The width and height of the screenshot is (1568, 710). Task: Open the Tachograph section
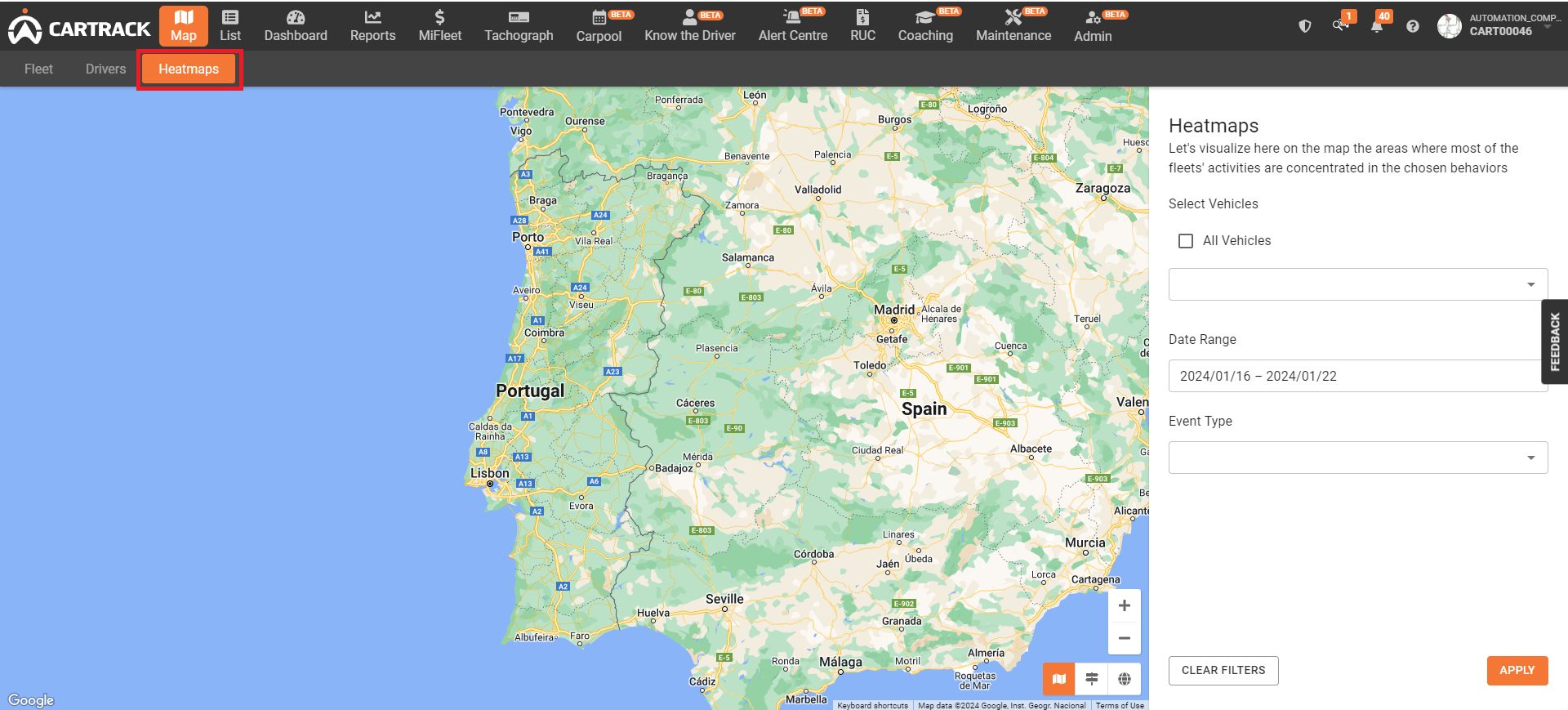click(519, 26)
